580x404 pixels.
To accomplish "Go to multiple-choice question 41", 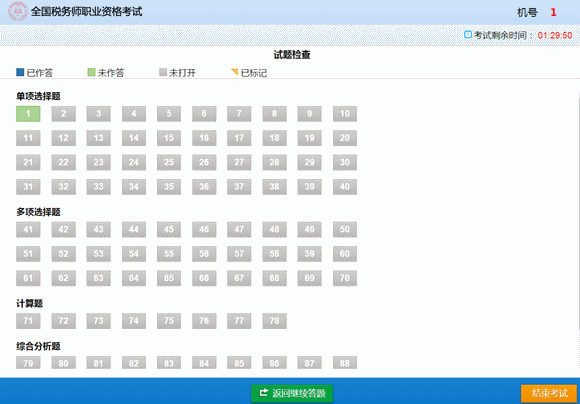I will click(28, 229).
